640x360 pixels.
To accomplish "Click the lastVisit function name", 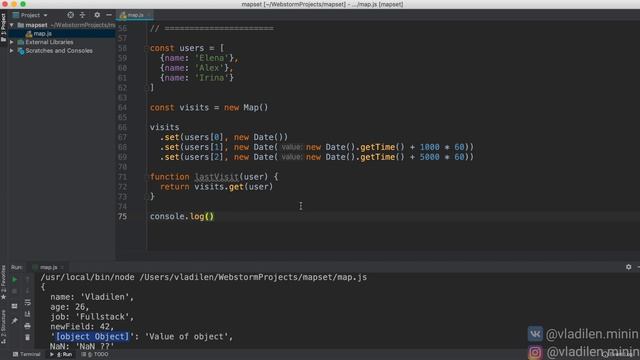I will (216, 177).
